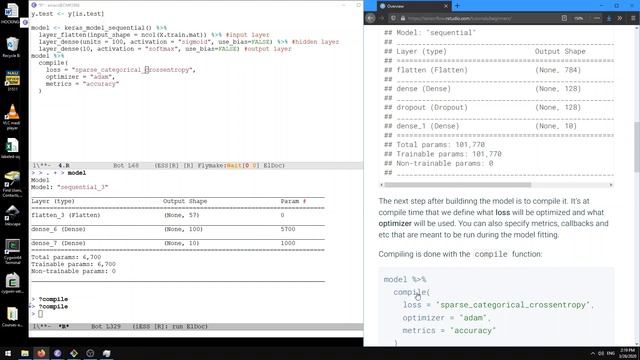This screenshot has height=360, width=640.
Task: Click 'Total params: 6,700' in console
Action: [x=66, y=257]
